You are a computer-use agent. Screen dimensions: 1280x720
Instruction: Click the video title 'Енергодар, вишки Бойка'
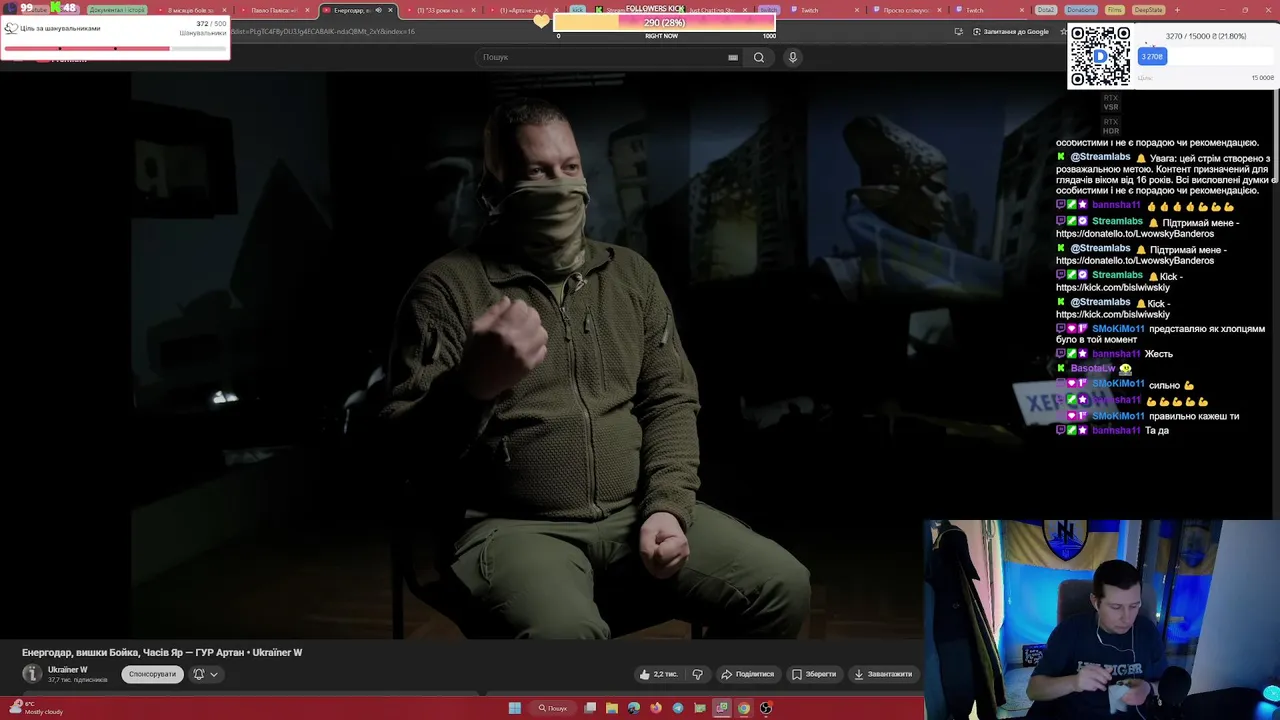[162, 652]
